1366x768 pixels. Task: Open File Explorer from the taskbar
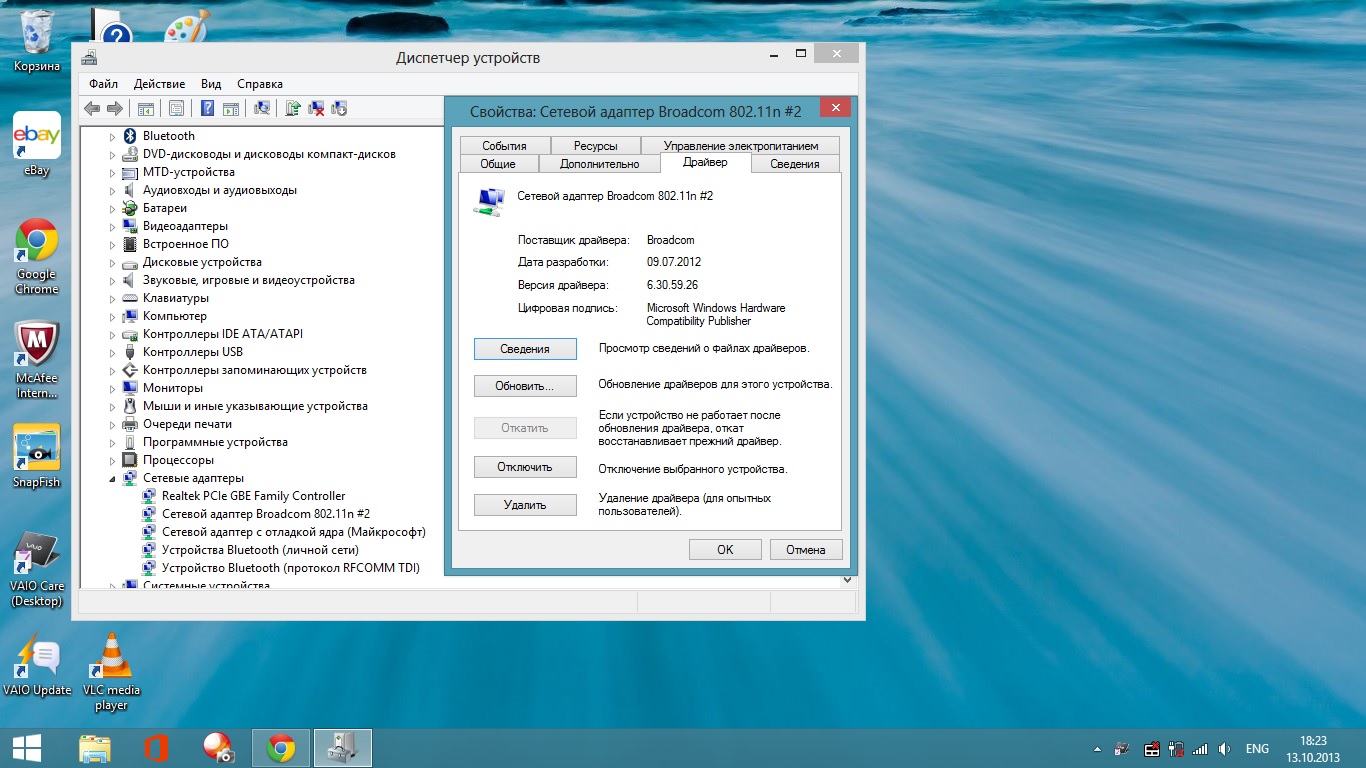click(95, 748)
